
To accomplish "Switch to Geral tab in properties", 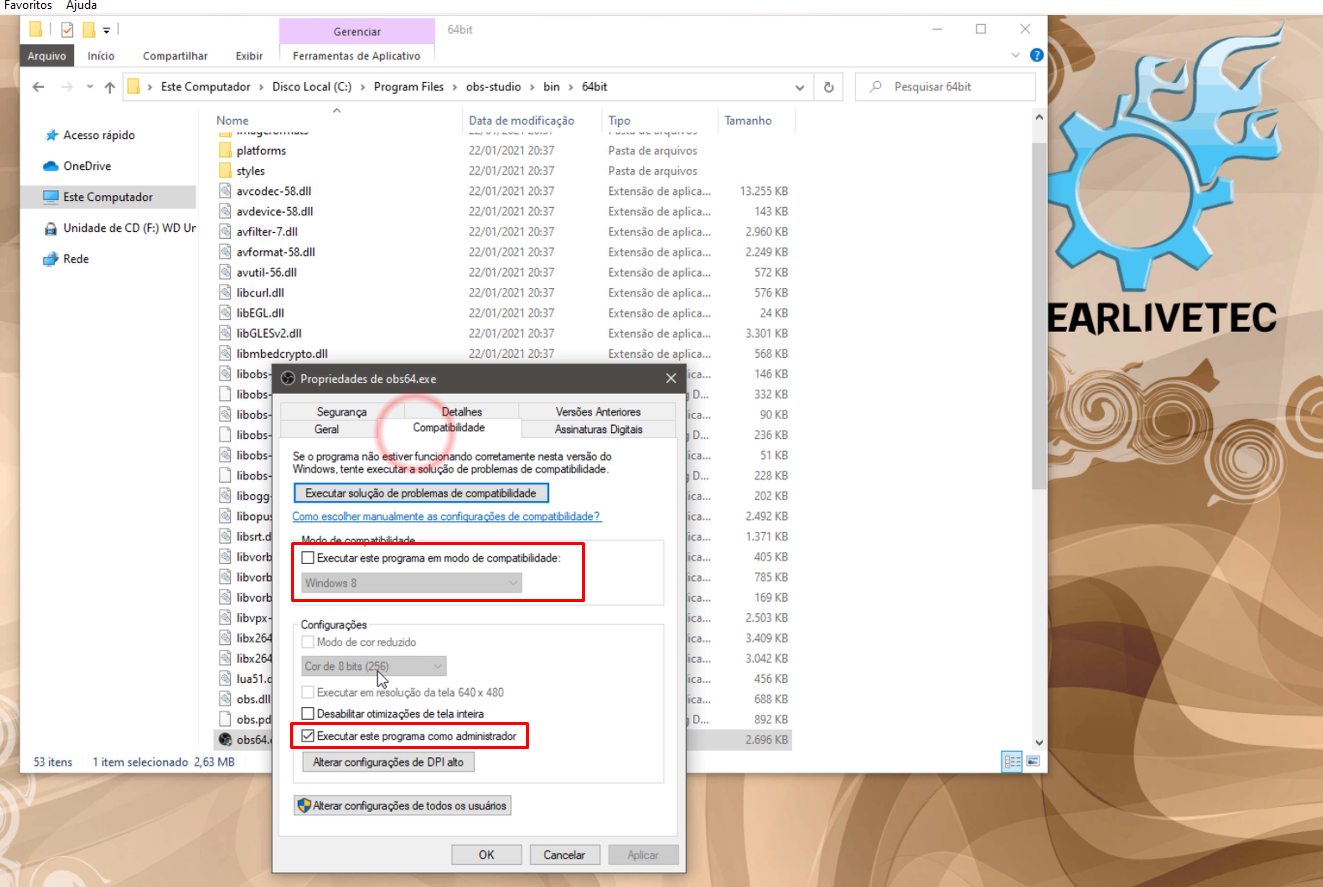I will [326, 429].
